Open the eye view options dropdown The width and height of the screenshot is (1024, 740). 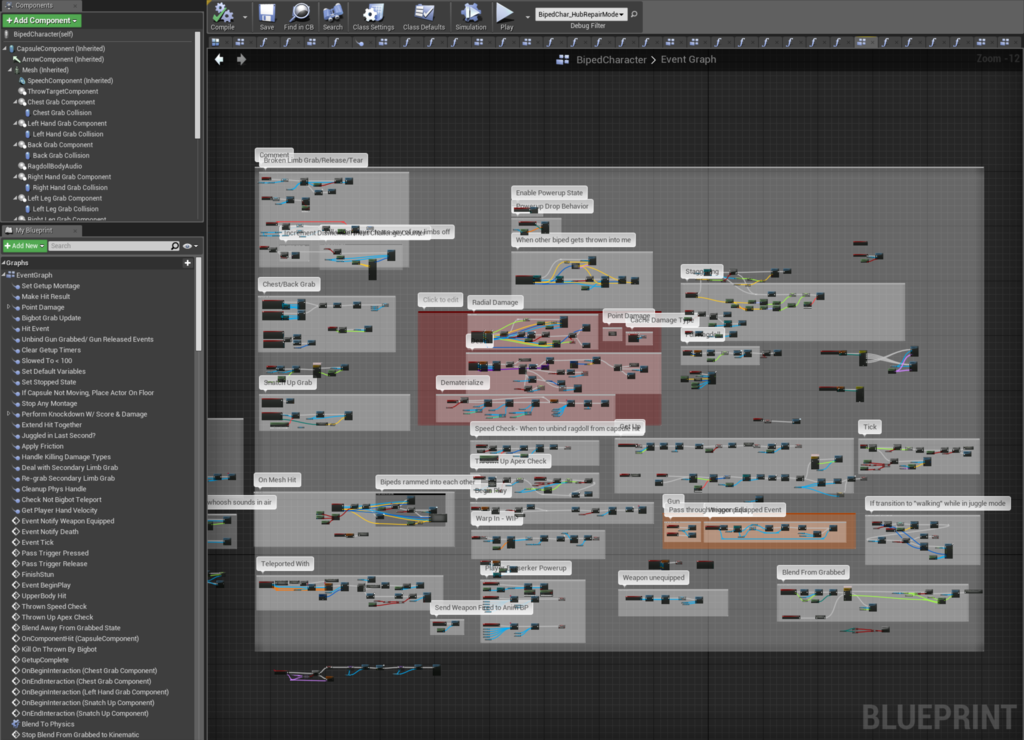point(190,246)
